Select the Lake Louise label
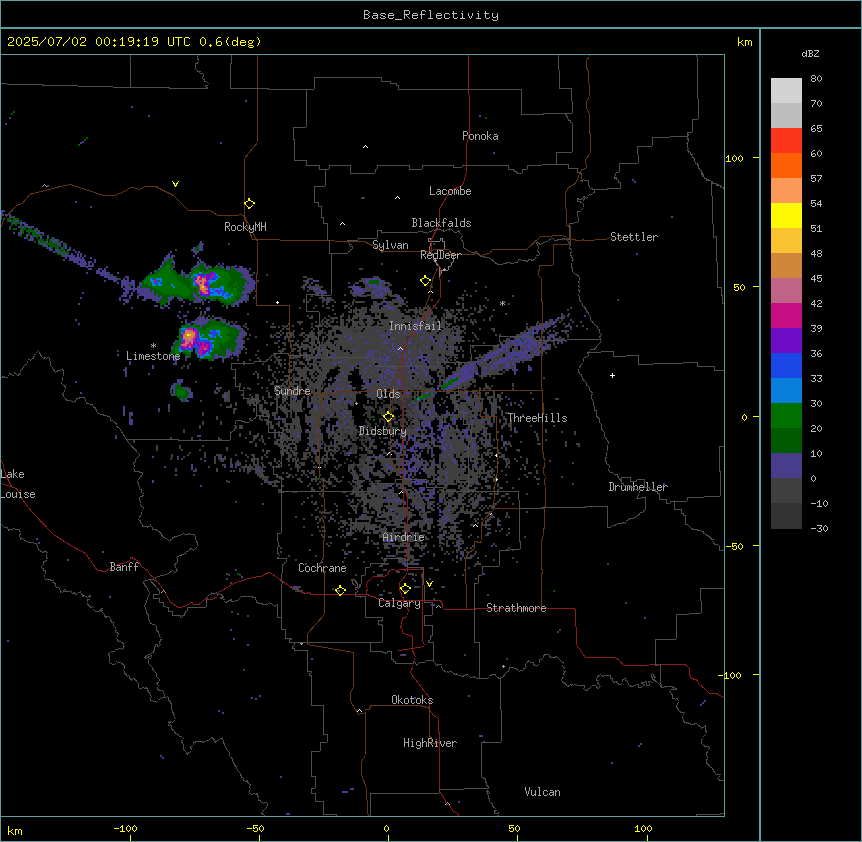The width and height of the screenshot is (862, 842). (18, 484)
